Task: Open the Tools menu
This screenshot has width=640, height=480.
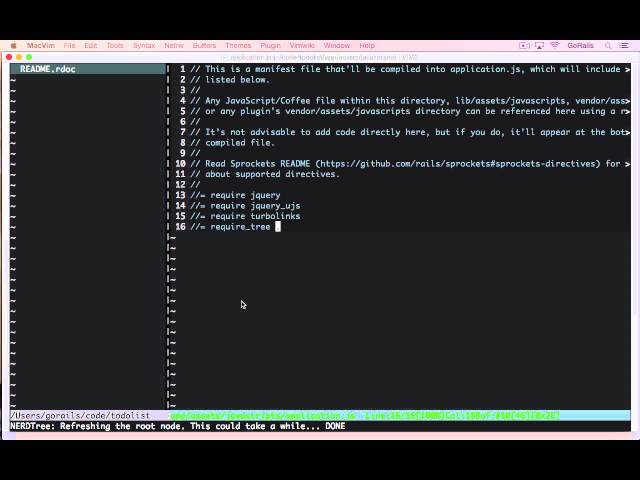Action: tap(115, 45)
